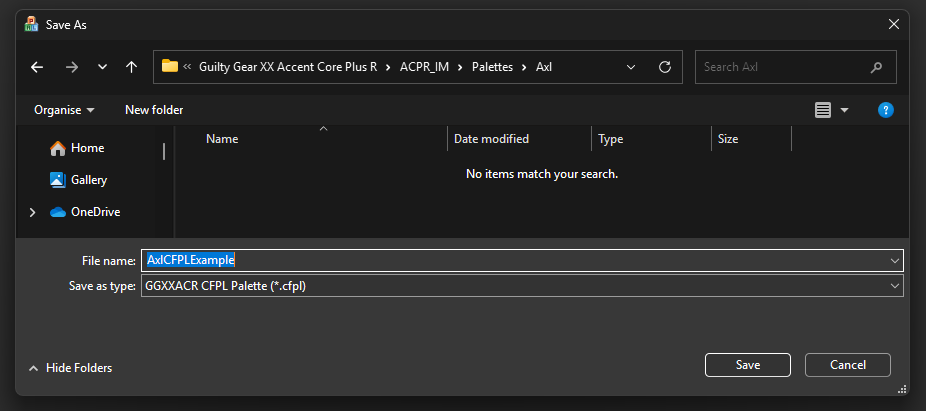
Task: Click the Up one level arrow
Action: point(131,67)
